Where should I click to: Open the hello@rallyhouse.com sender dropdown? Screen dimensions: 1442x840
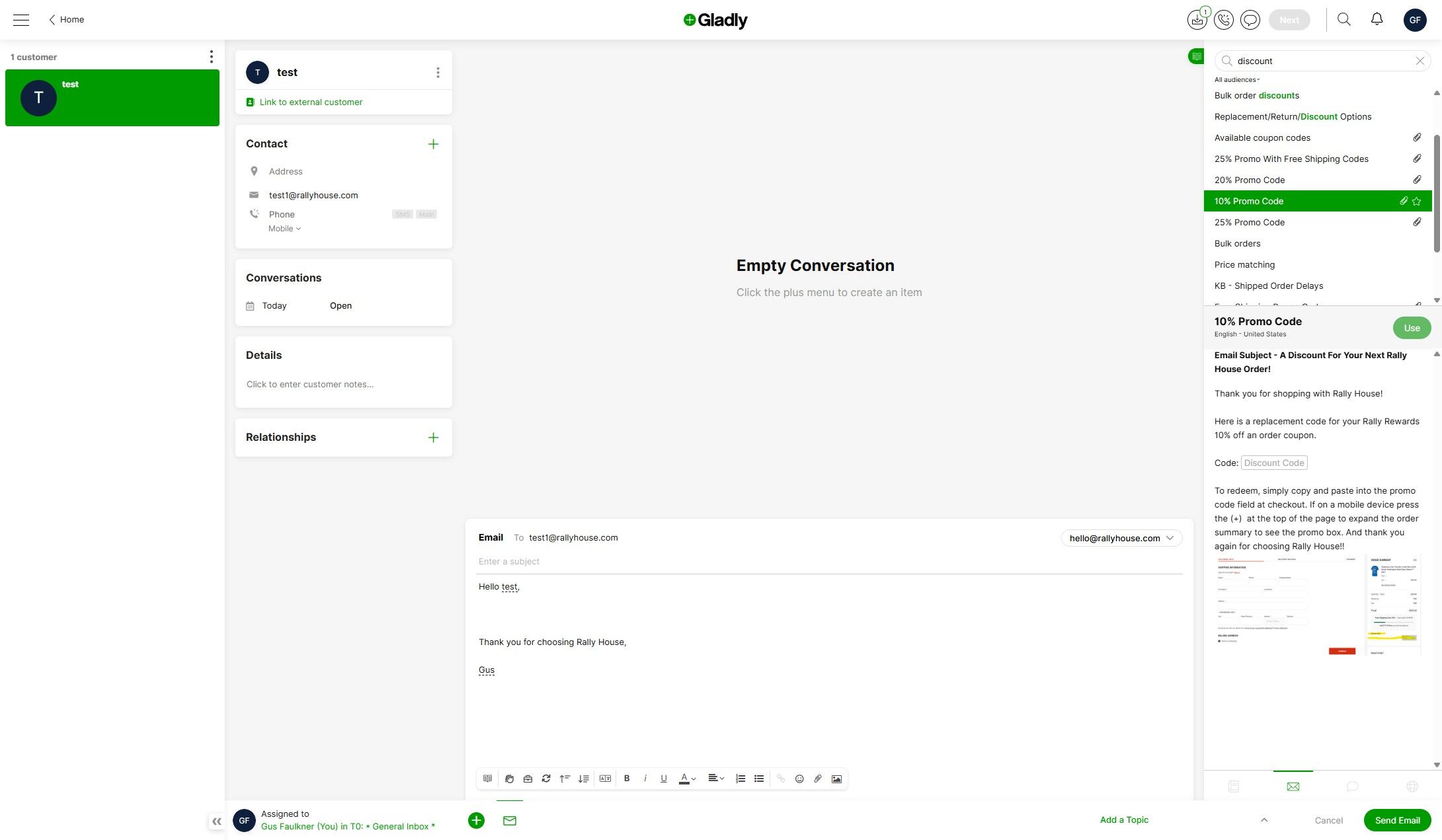coord(1121,538)
